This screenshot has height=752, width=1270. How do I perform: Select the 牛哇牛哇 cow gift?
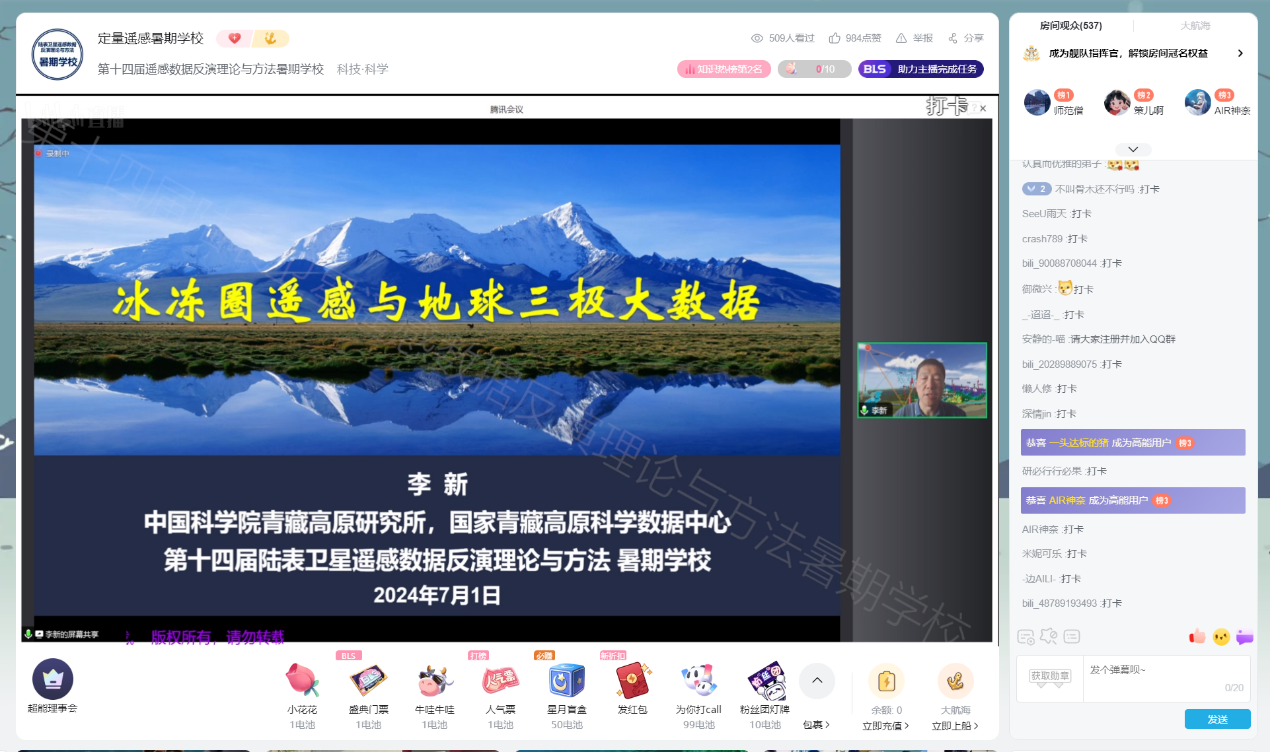click(435, 681)
